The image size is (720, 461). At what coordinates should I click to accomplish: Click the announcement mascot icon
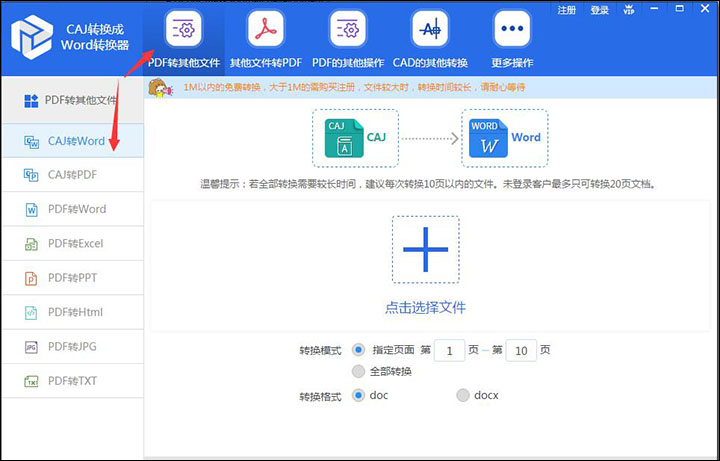(160, 88)
